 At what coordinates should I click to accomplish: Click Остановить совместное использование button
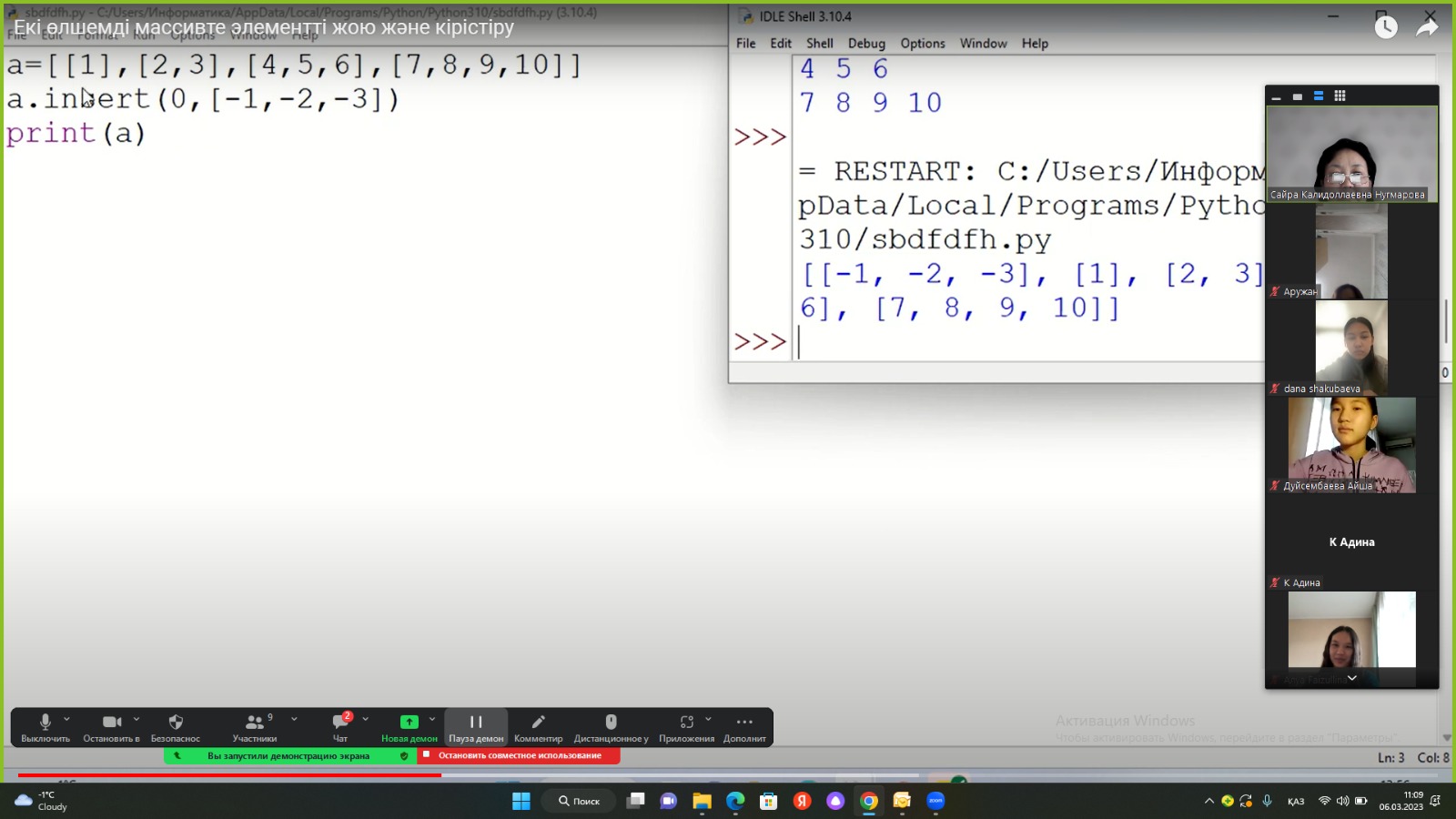[x=519, y=755]
